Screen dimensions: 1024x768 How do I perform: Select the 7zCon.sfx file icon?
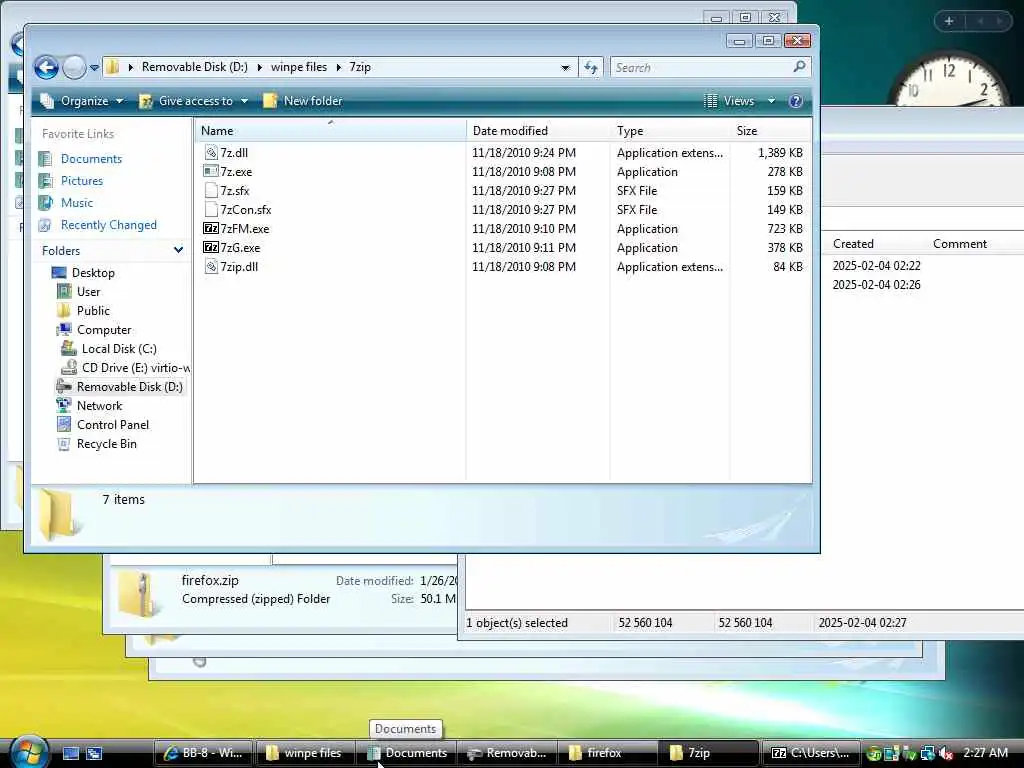point(211,210)
